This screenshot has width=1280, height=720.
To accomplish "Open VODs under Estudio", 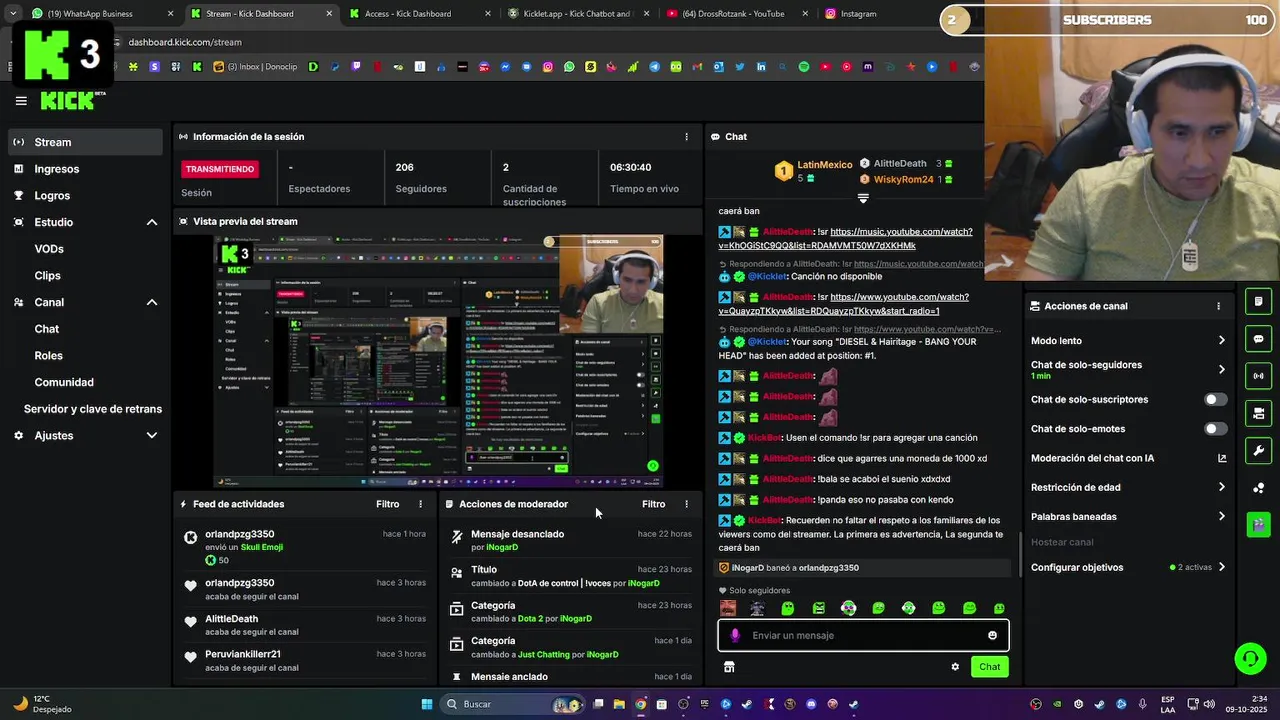I will (x=49, y=249).
